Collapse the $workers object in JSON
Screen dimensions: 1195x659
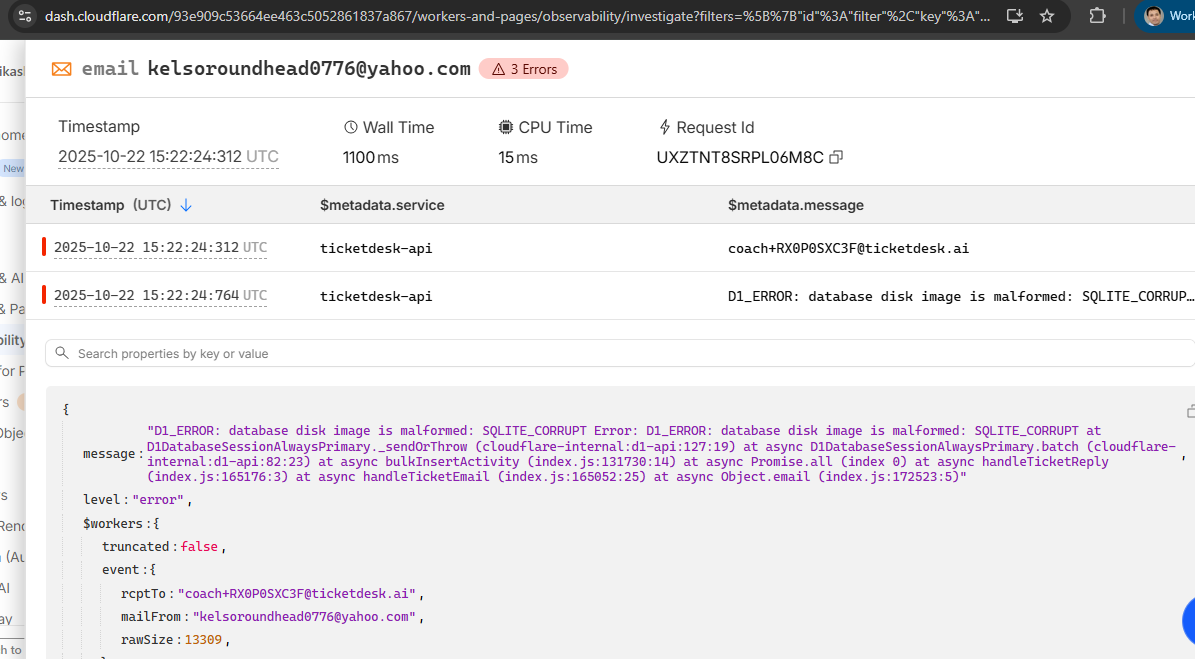(113, 524)
